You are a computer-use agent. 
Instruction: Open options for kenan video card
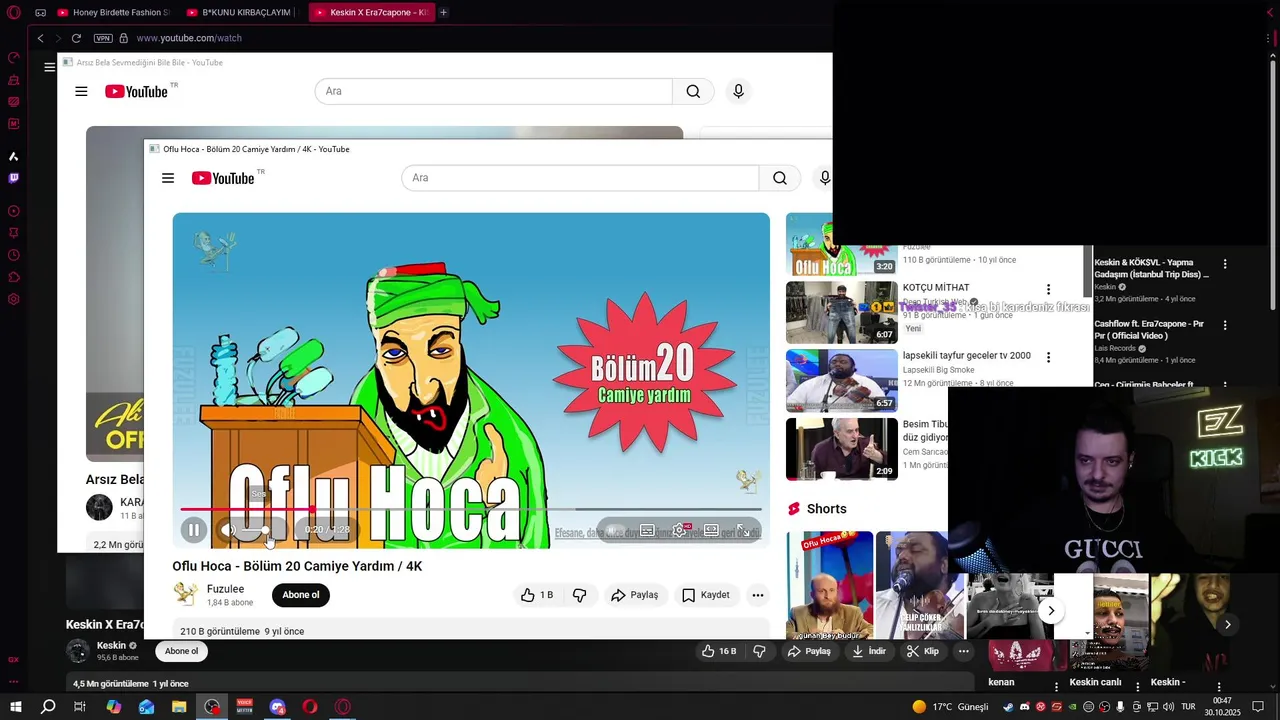pyautogui.click(x=1057, y=686)
